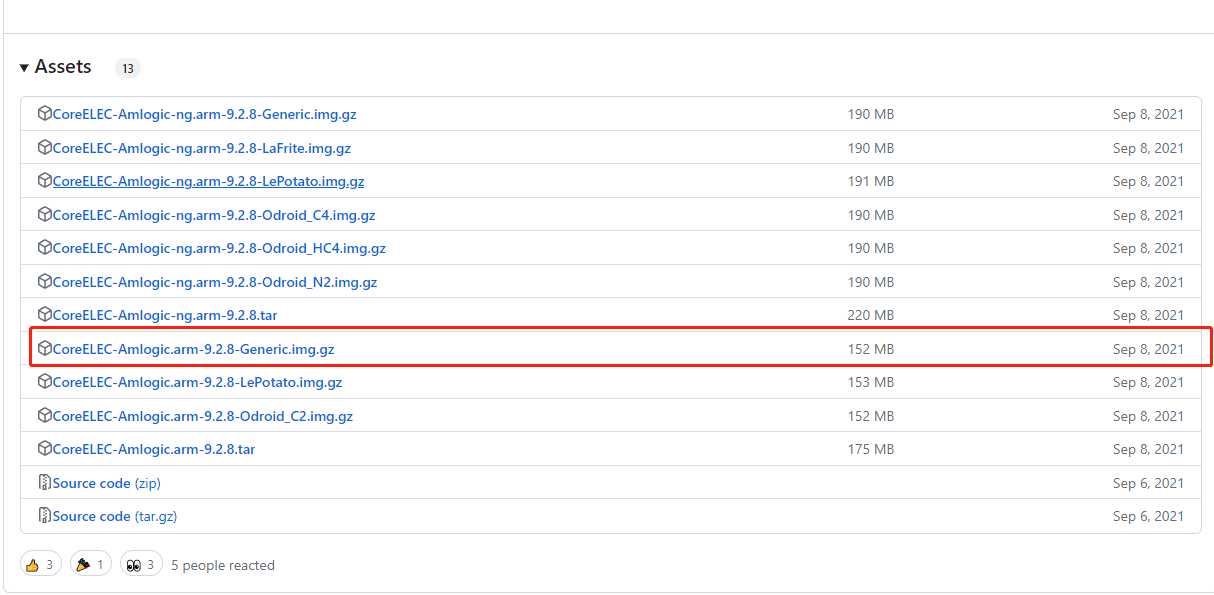This screenshot has height=595, width=1214.
Task: Download CoreELEC-Amlogic-ng.arm-9.2.8-Generic.img.gz
Action: (x=205, y=114)
